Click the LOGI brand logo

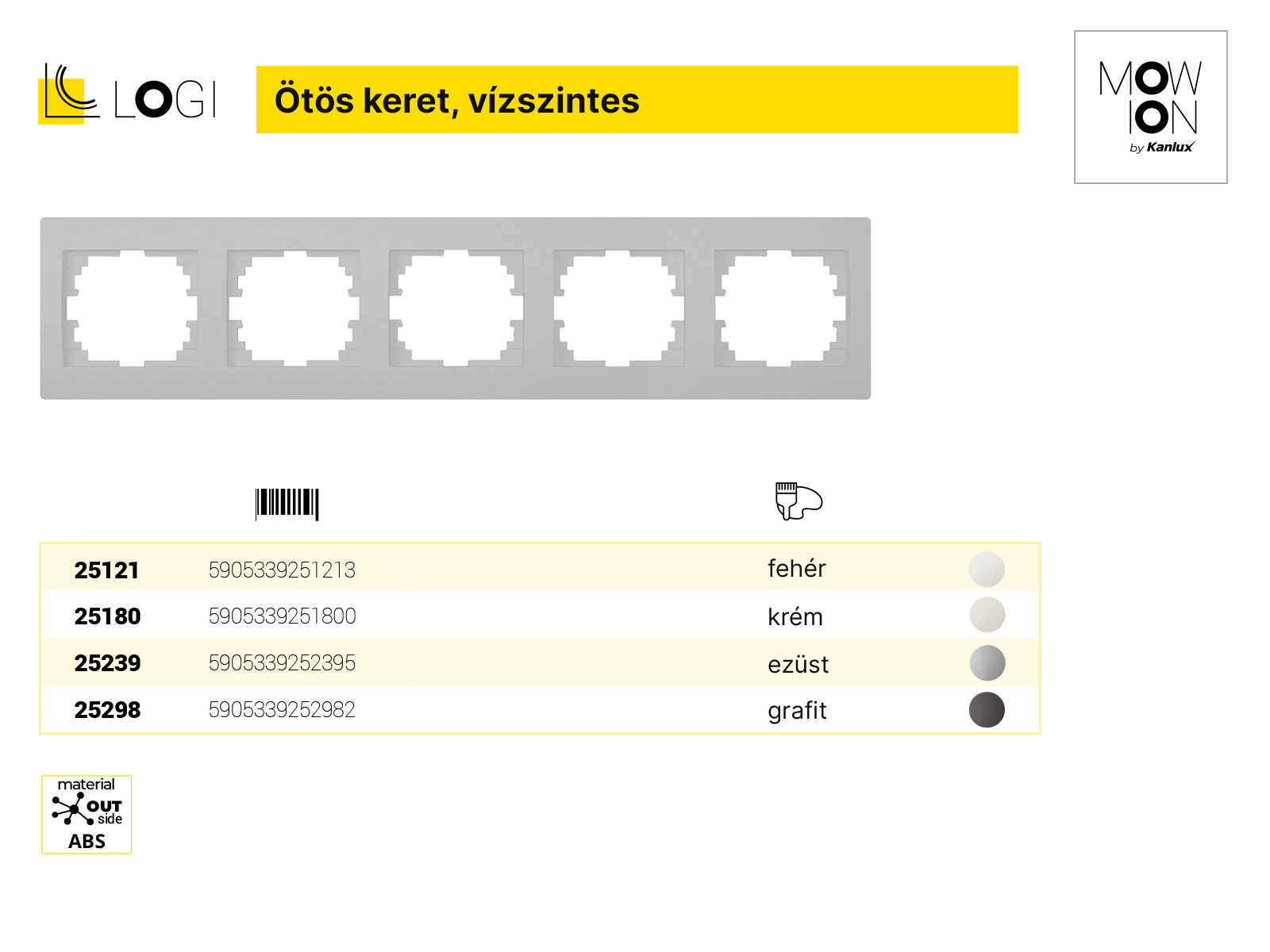[x=128, y=94]
